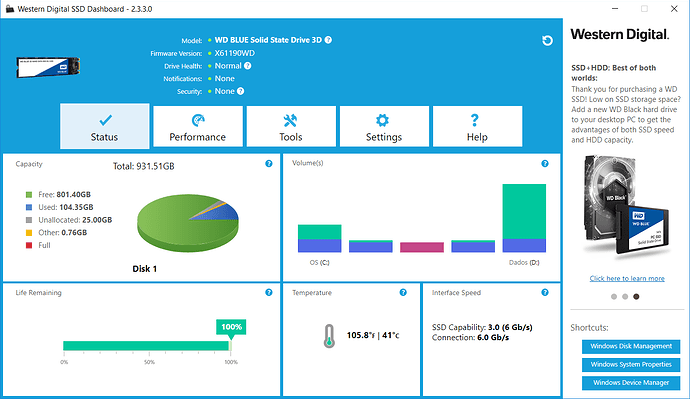The image size is (690, 399).
Task: Open Capacity panel help icon
Action: click(269, 164)
